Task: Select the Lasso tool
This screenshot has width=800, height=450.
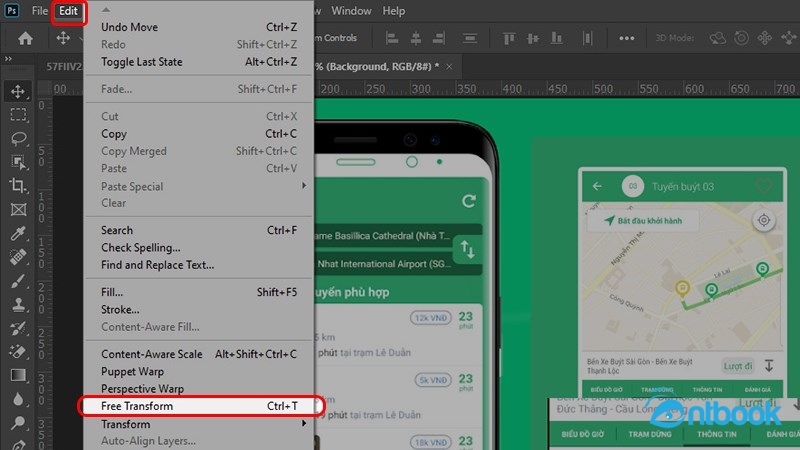Action: tap(18, 138)
